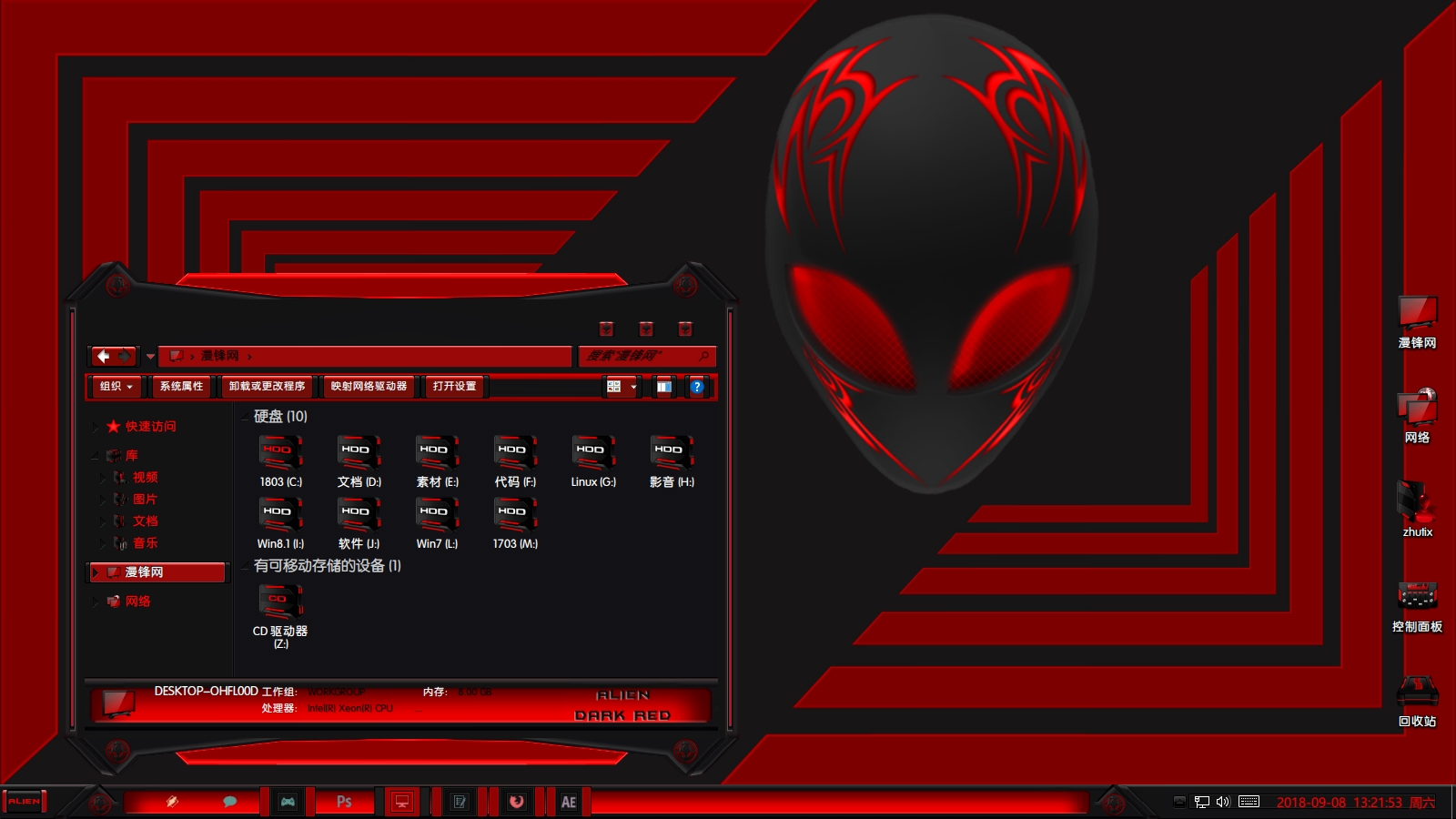Image resolution: width=1456 pixels, height=819 pixels.
Task: Open the game controller taskbar icon
Action: click(288, 802)
